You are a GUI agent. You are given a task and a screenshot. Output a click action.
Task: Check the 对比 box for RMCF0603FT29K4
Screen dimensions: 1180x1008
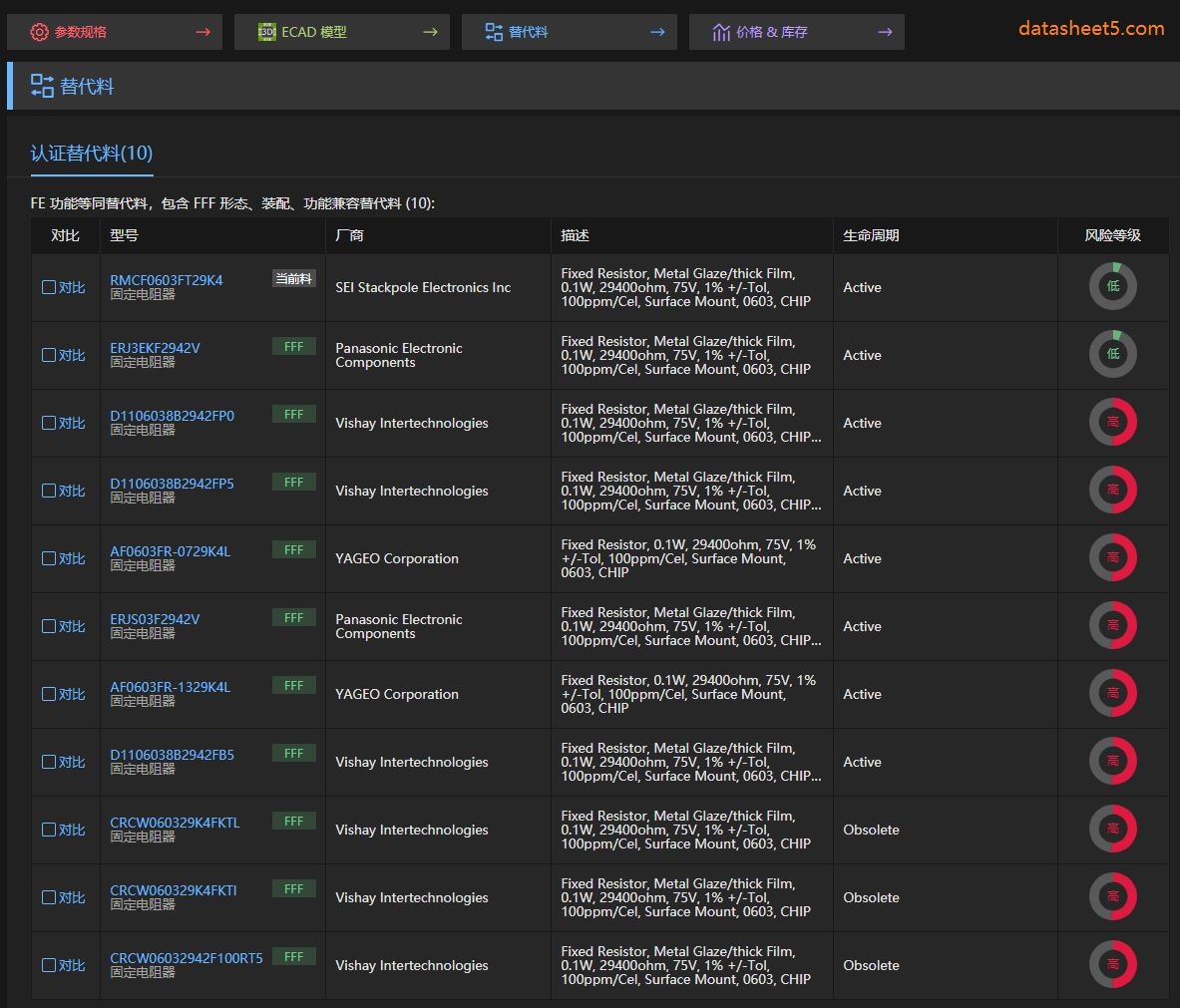[x=49, y=287]
